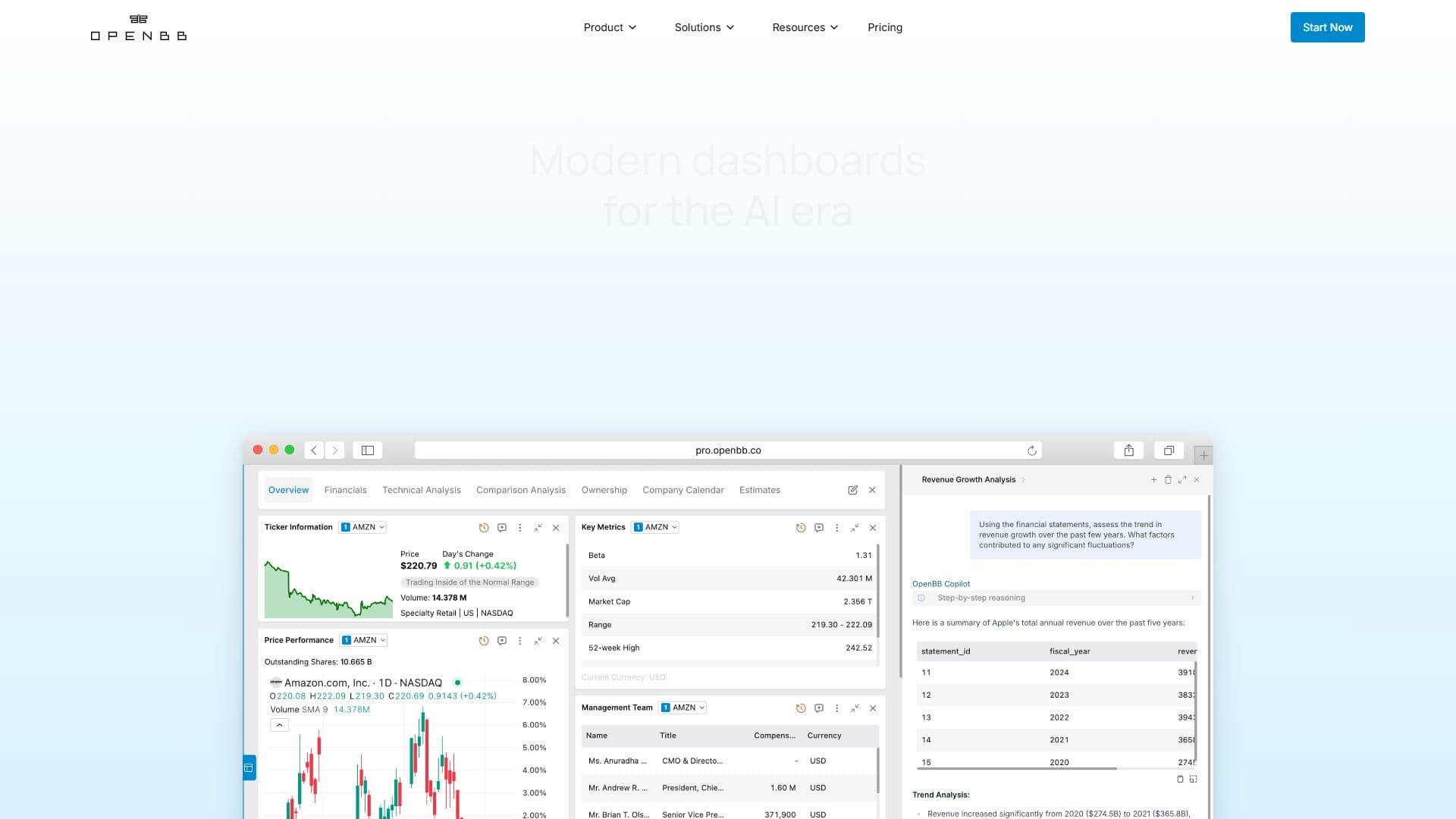This screenshot has height=819, width=1456.
Task: Select the Company Calendar tab
Action: tap(683, 490)
